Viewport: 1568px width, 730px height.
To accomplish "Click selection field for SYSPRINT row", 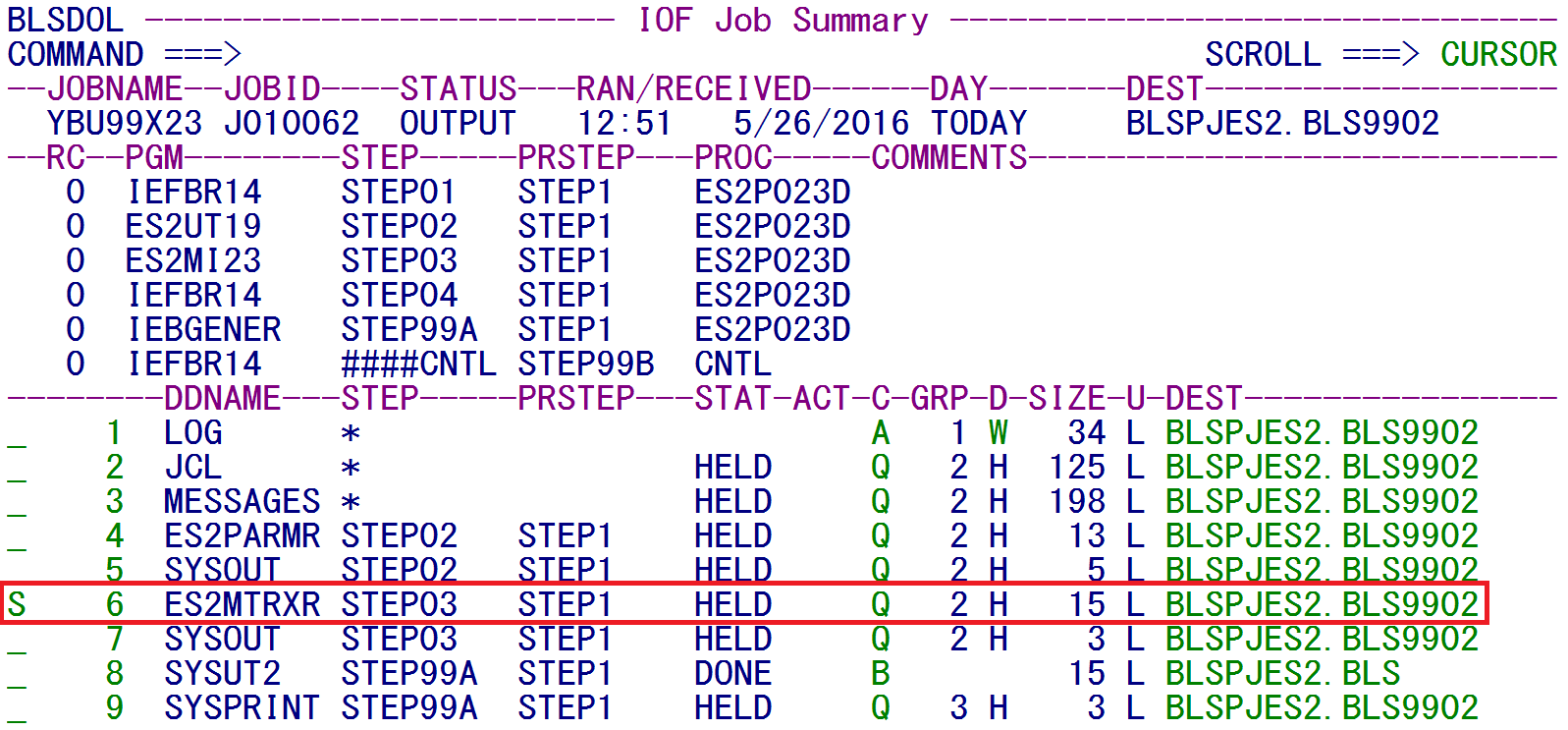I will pyautogui.click(x=17, y=708).
